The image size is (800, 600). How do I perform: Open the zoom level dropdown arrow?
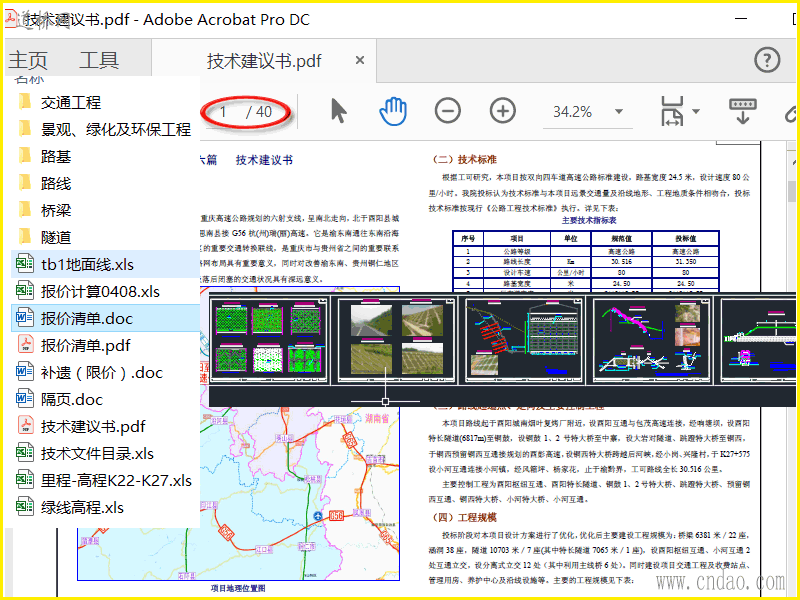[619, 111]
